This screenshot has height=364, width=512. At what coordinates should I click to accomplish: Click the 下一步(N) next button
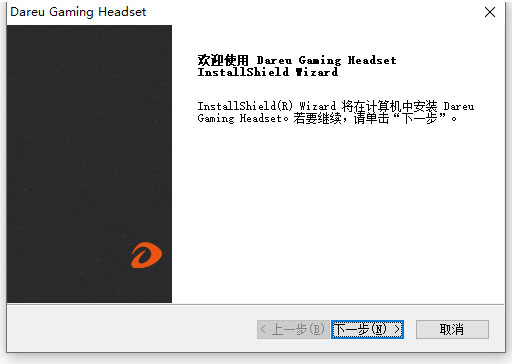(367, 329)
